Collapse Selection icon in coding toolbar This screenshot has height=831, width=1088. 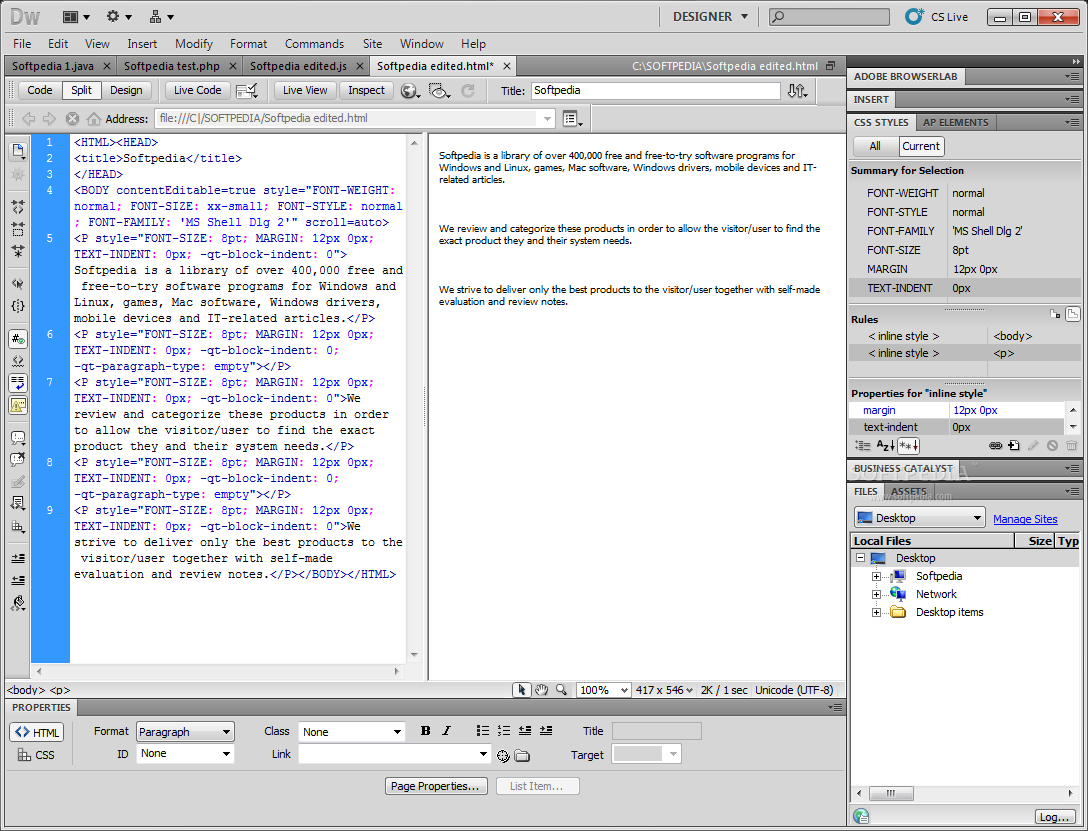tap(18, 229)
